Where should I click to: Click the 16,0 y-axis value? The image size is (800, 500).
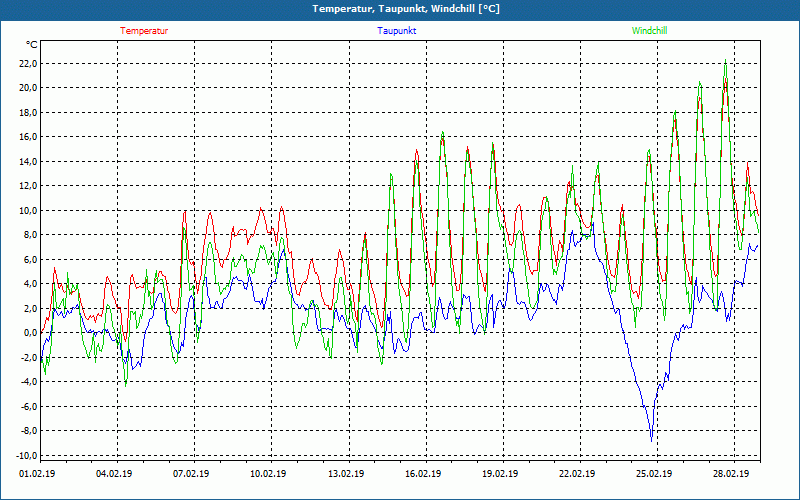28,137
